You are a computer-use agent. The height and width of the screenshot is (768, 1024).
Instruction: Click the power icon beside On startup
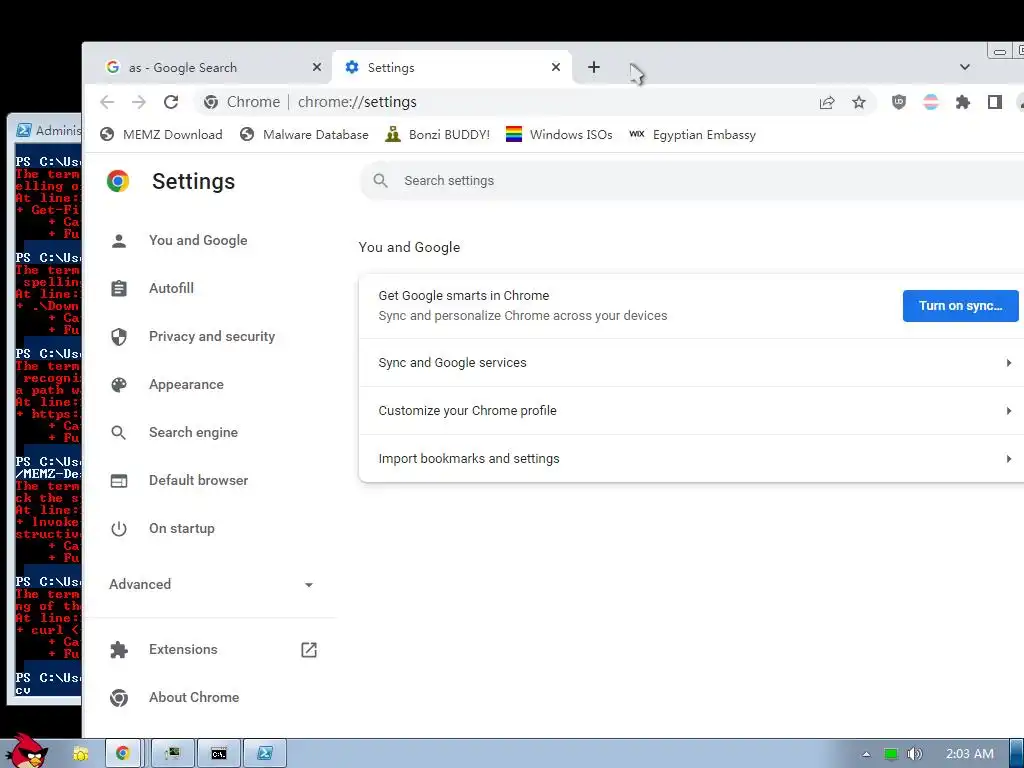coord(119,529)
